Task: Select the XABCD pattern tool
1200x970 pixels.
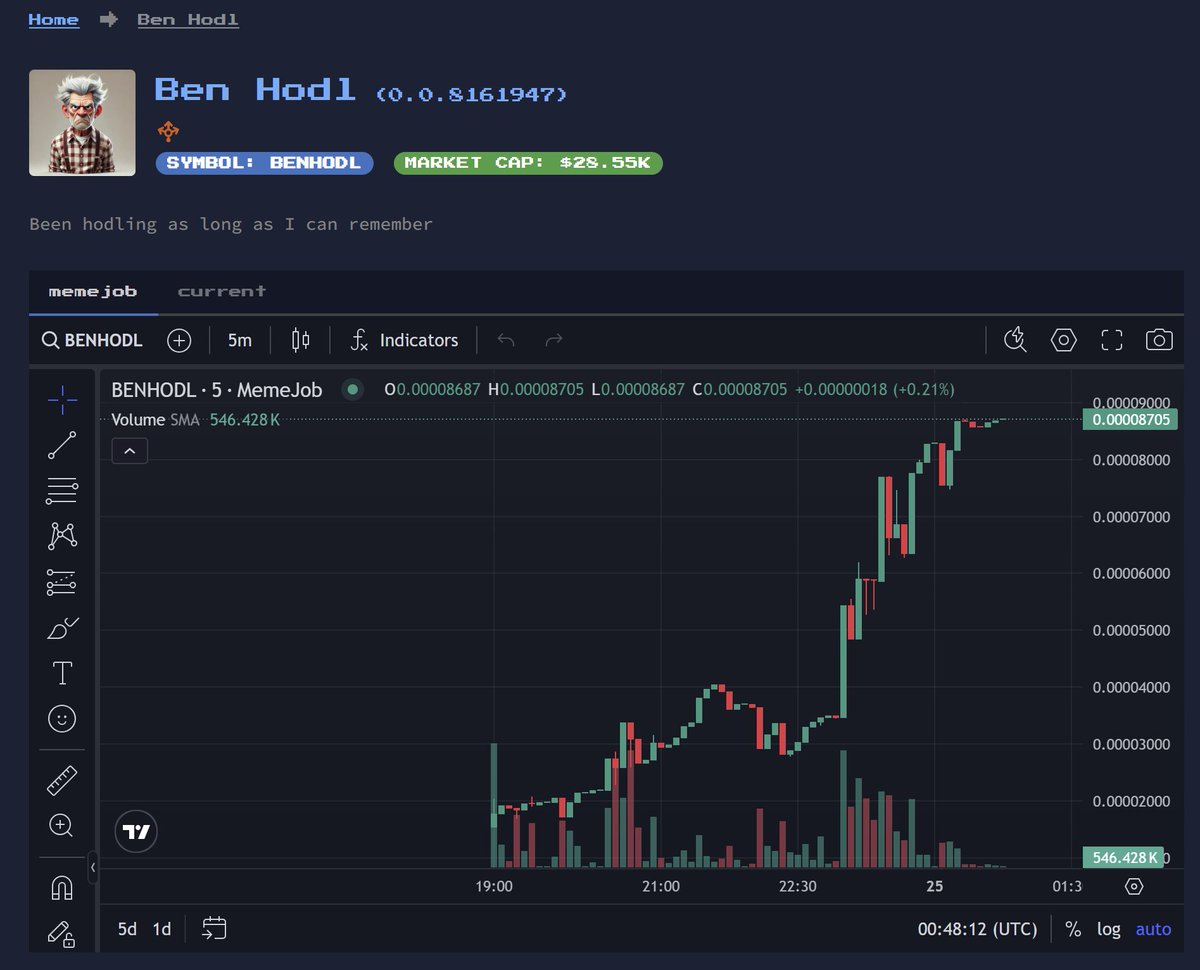Action: point(62,536)
